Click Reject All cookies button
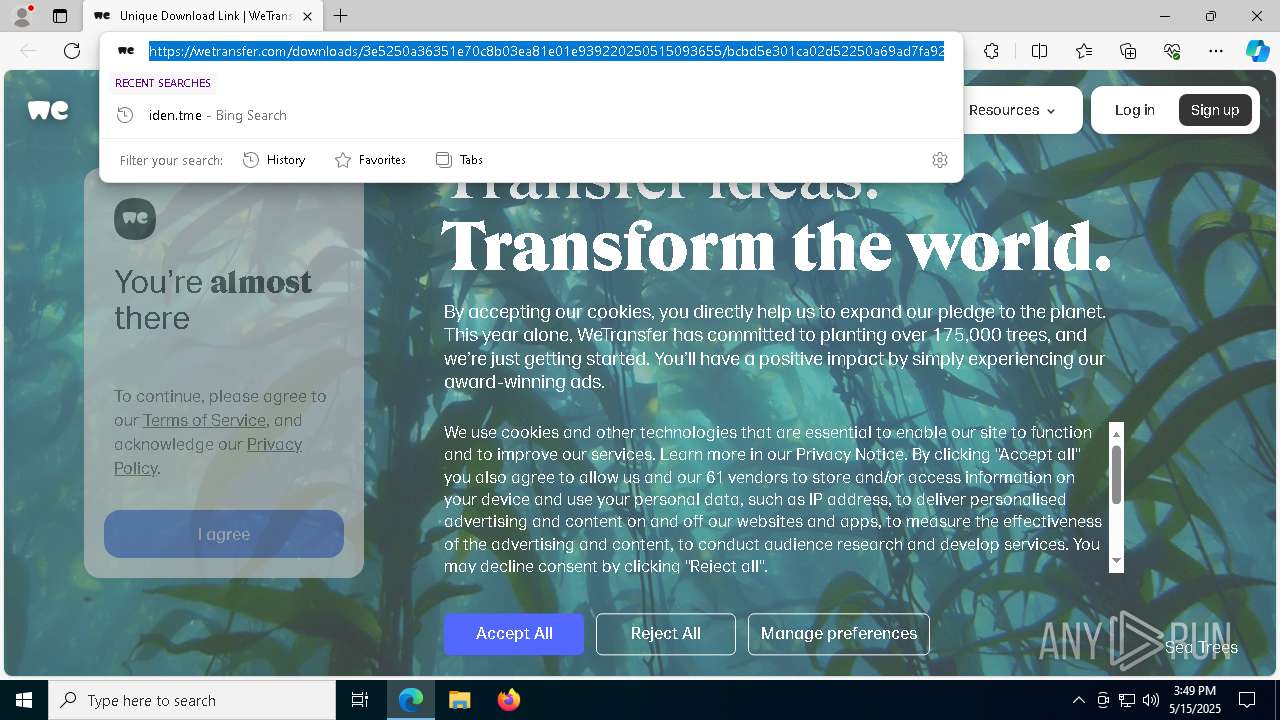 [x=666, y=634]
